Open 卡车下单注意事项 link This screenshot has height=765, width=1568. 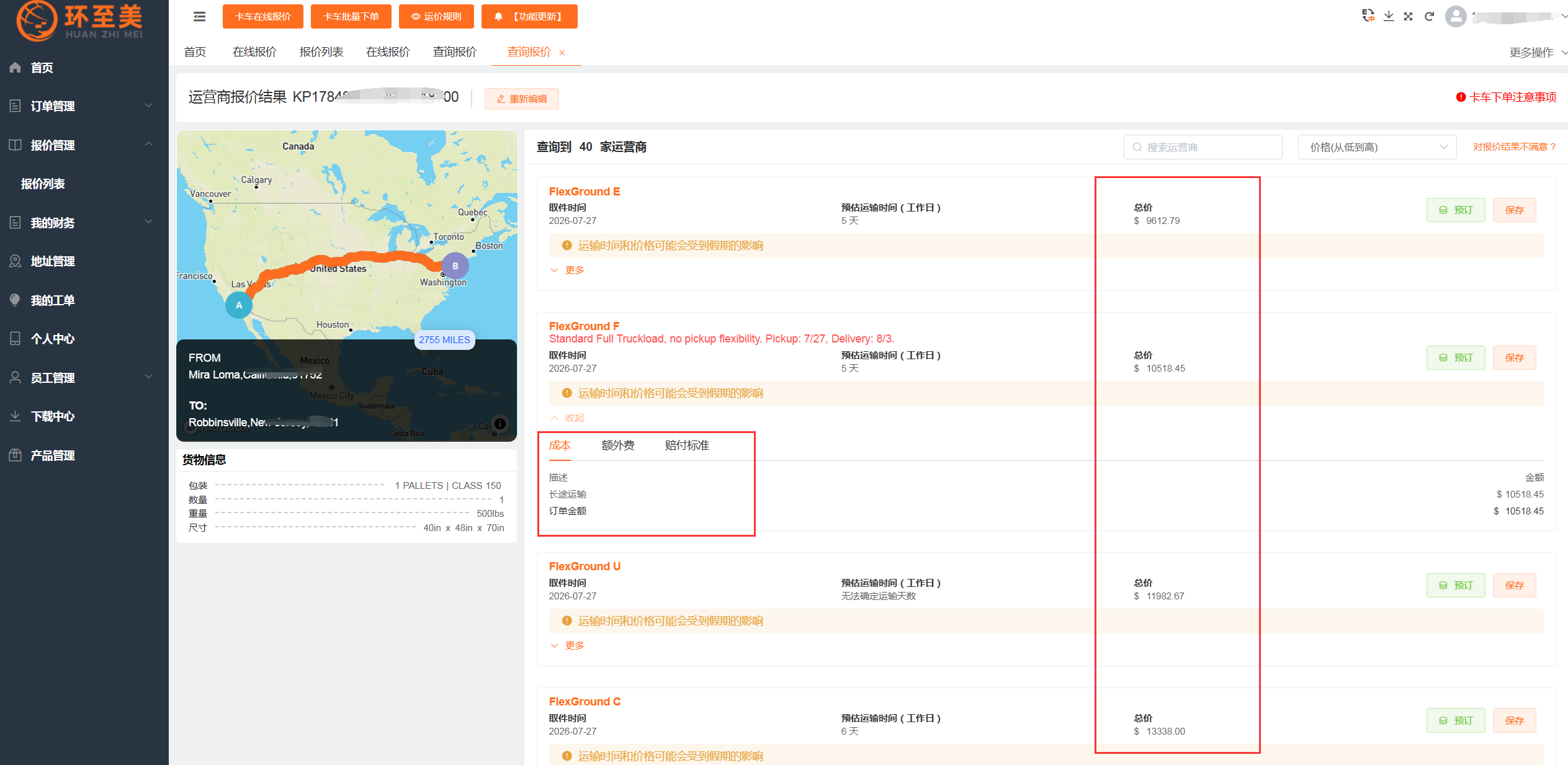(1506, 97)
